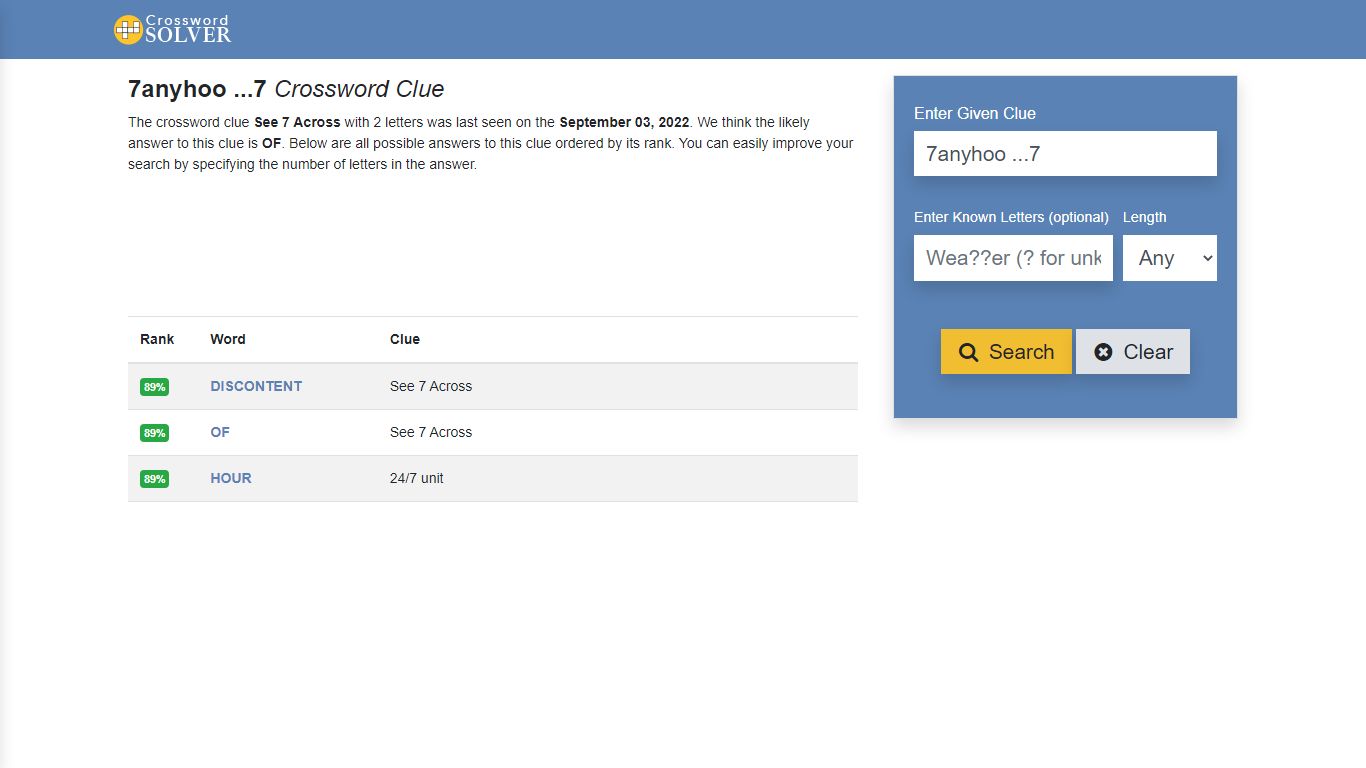The width and height of the screenshot is (1366, 768).
Task: Open the Length dropdown set to Any
Action: 1170,258
